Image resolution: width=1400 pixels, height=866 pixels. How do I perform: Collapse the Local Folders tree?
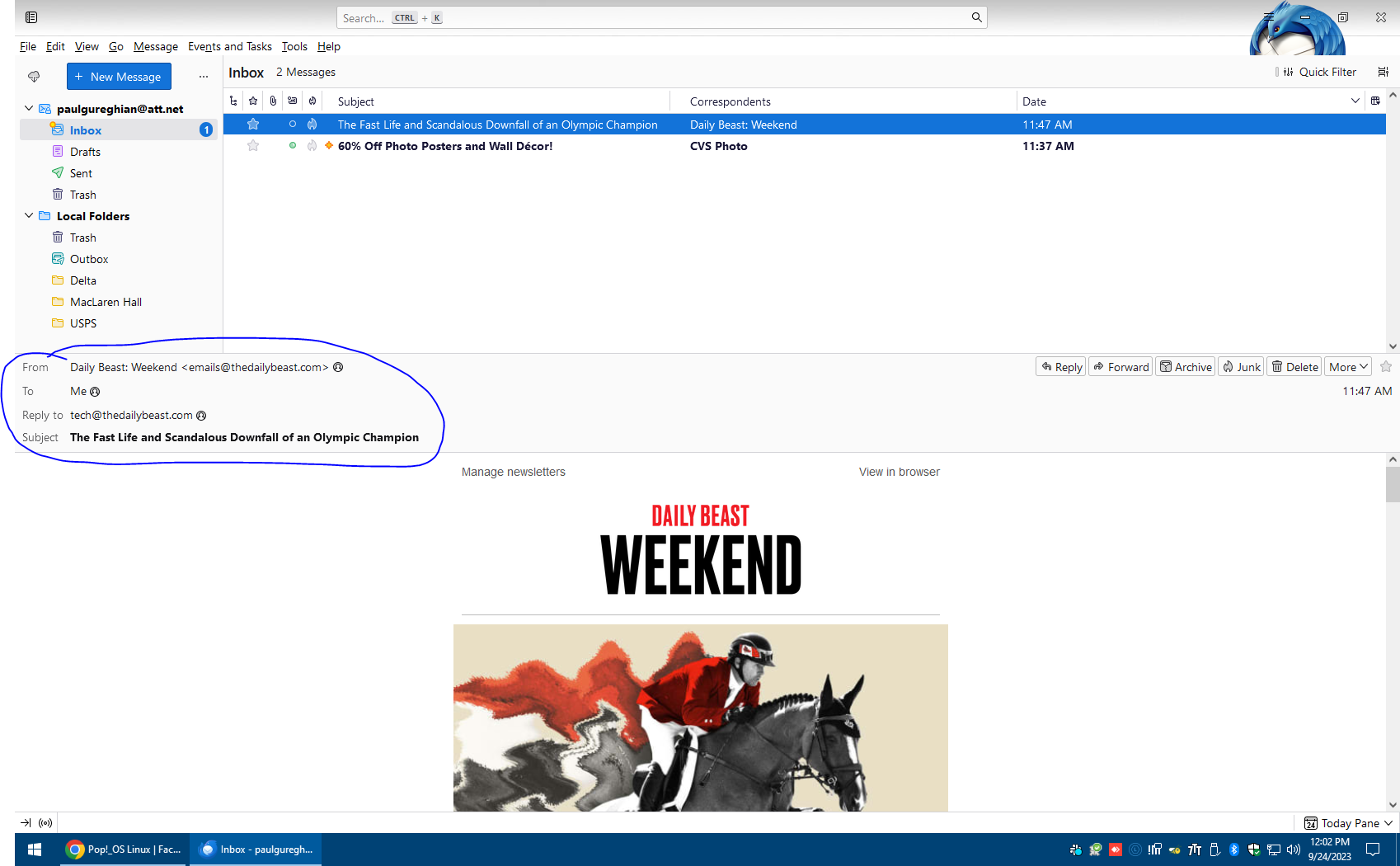[x=29, y=215]
